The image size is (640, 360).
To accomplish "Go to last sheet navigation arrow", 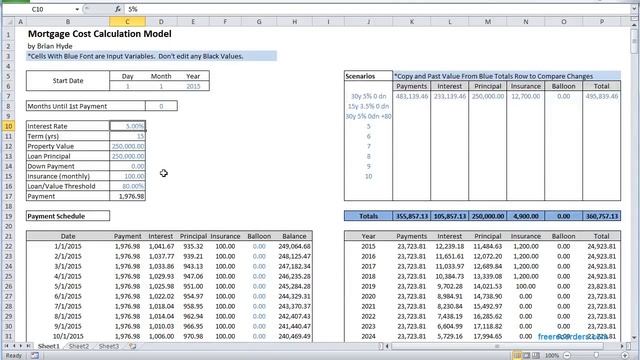I will tap(28, 346).
